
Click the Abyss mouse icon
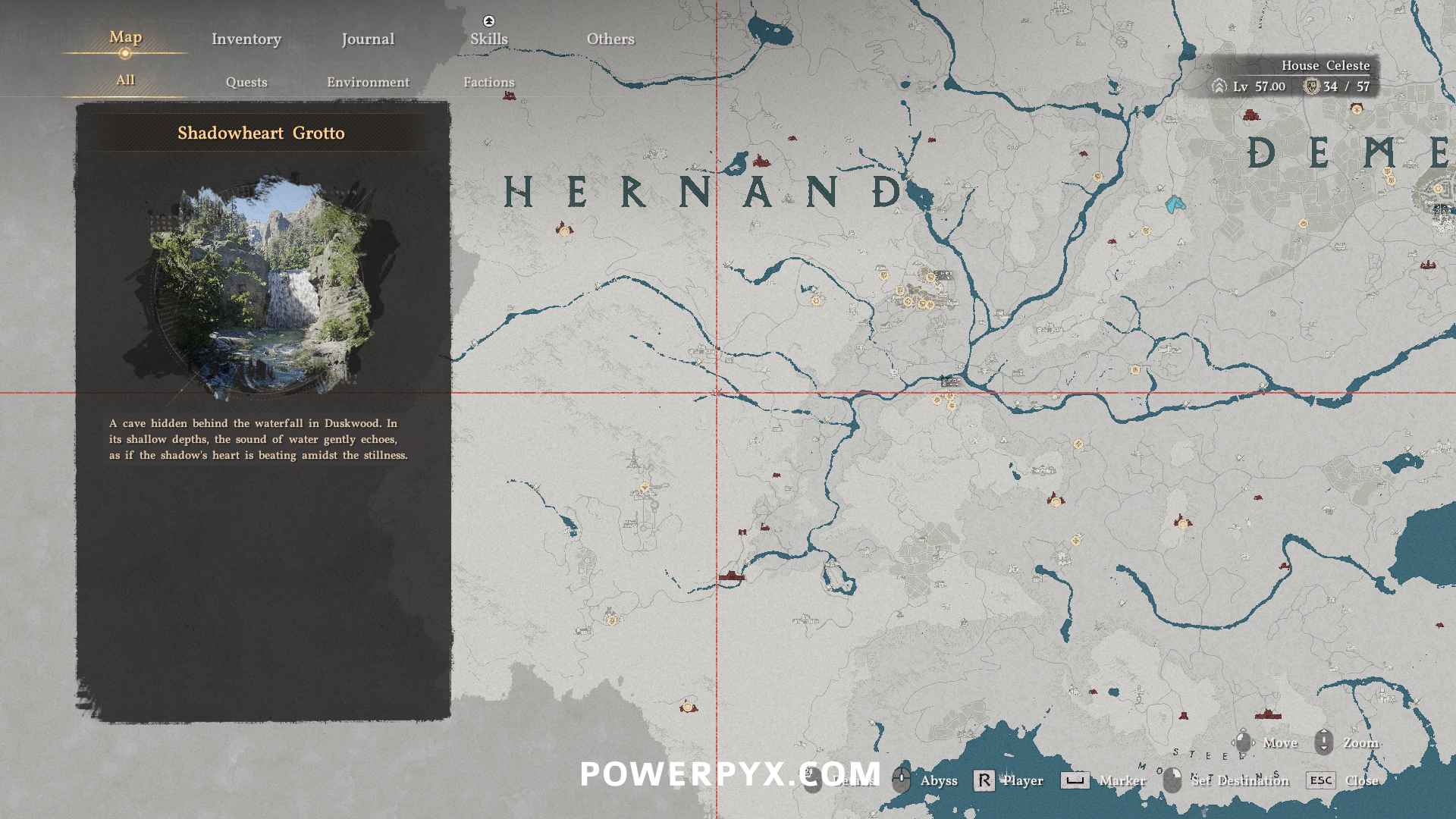901,780
